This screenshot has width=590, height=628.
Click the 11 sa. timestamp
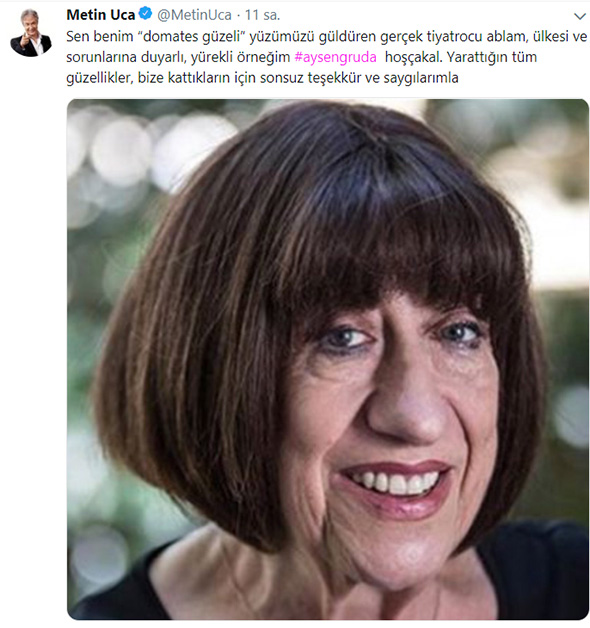(262, 15)
